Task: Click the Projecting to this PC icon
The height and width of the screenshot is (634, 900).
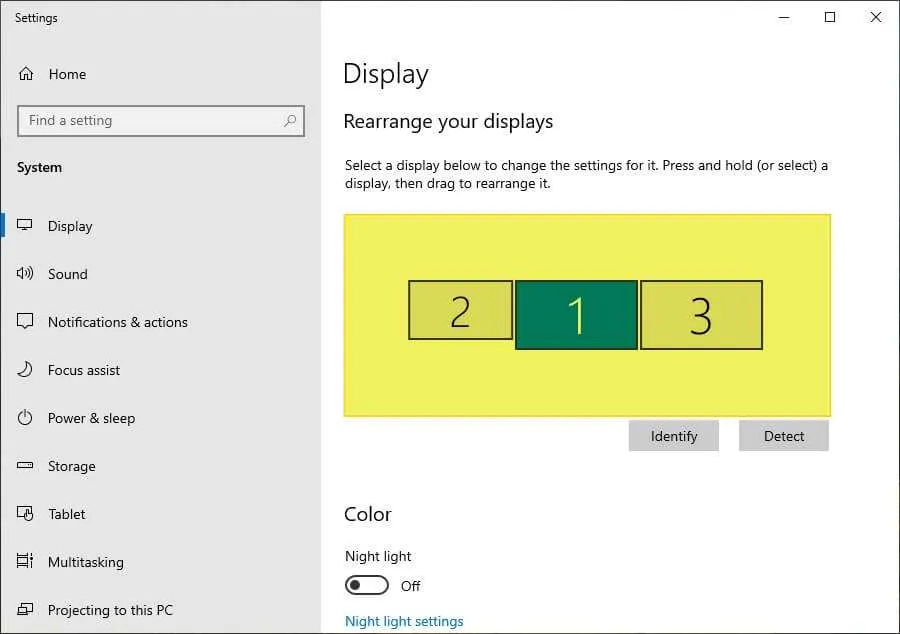Action: [x=25, y=609]
